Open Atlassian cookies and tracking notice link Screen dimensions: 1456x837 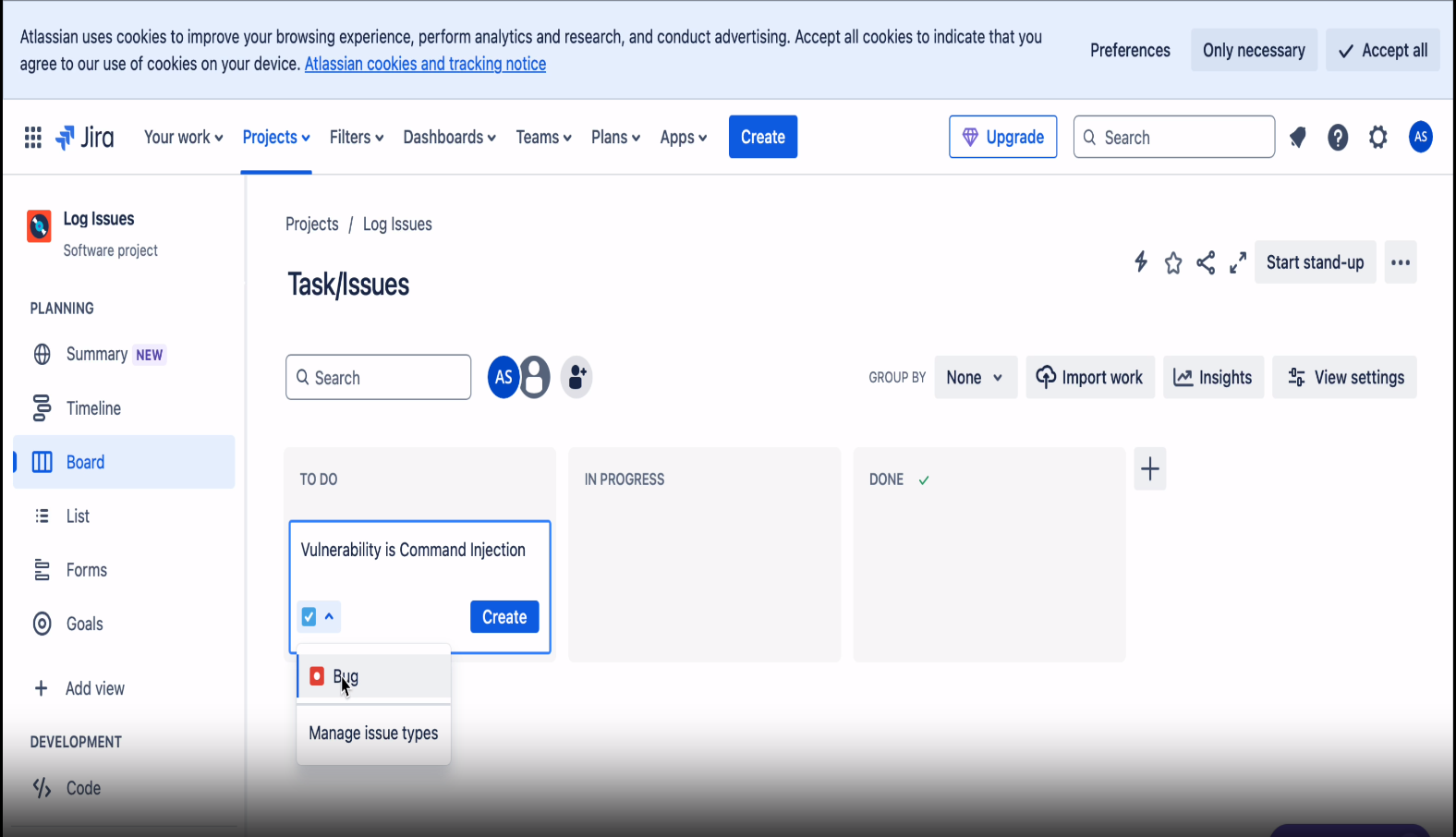pyautogui.click(x=425, y=64)
